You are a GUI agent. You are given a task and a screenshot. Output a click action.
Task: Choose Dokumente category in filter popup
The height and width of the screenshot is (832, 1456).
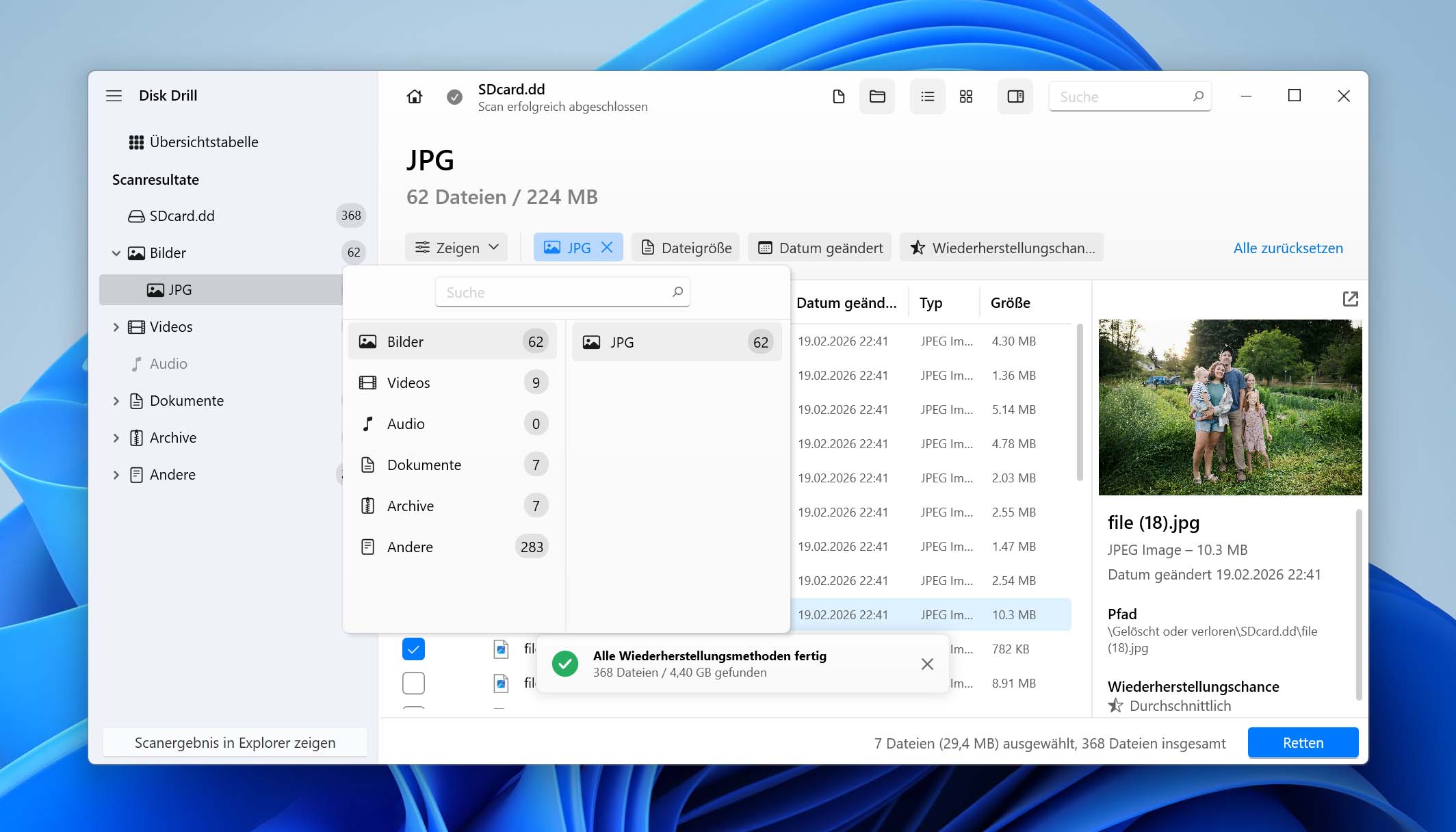(x=452, y=465)
